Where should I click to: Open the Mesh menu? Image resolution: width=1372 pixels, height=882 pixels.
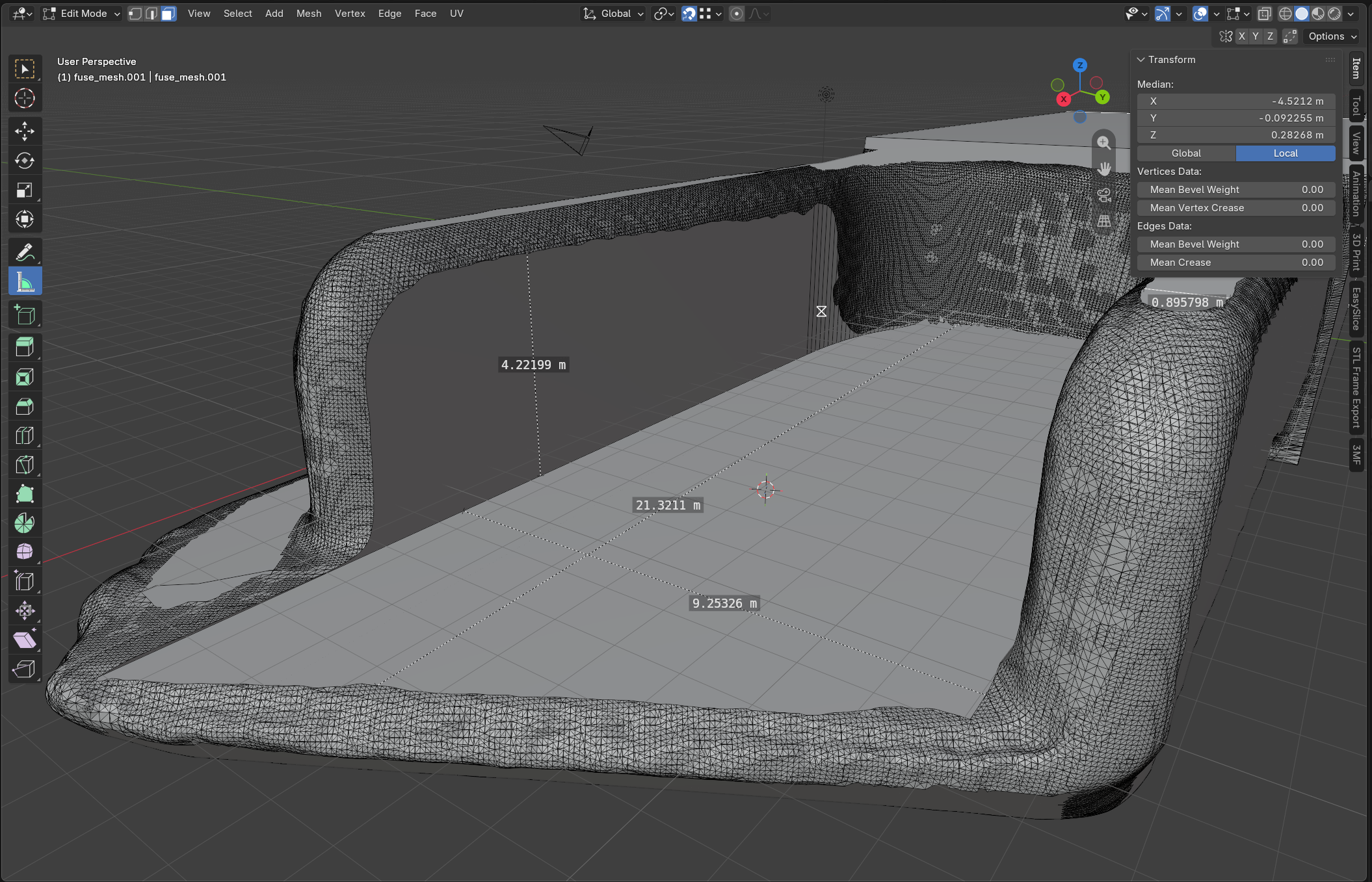[309, 14]
